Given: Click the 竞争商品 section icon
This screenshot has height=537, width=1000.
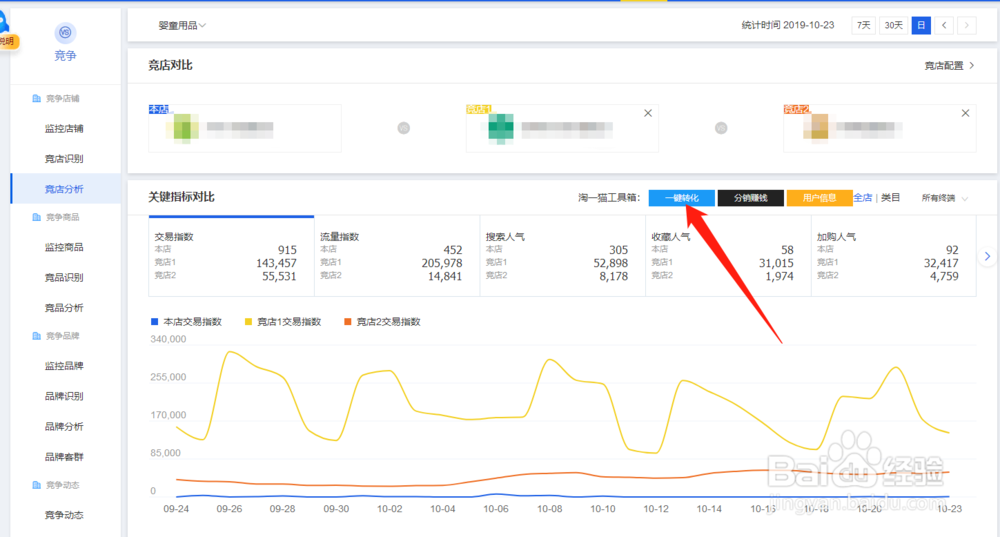Looking at the screenshot, I should (x=36, y=217).
